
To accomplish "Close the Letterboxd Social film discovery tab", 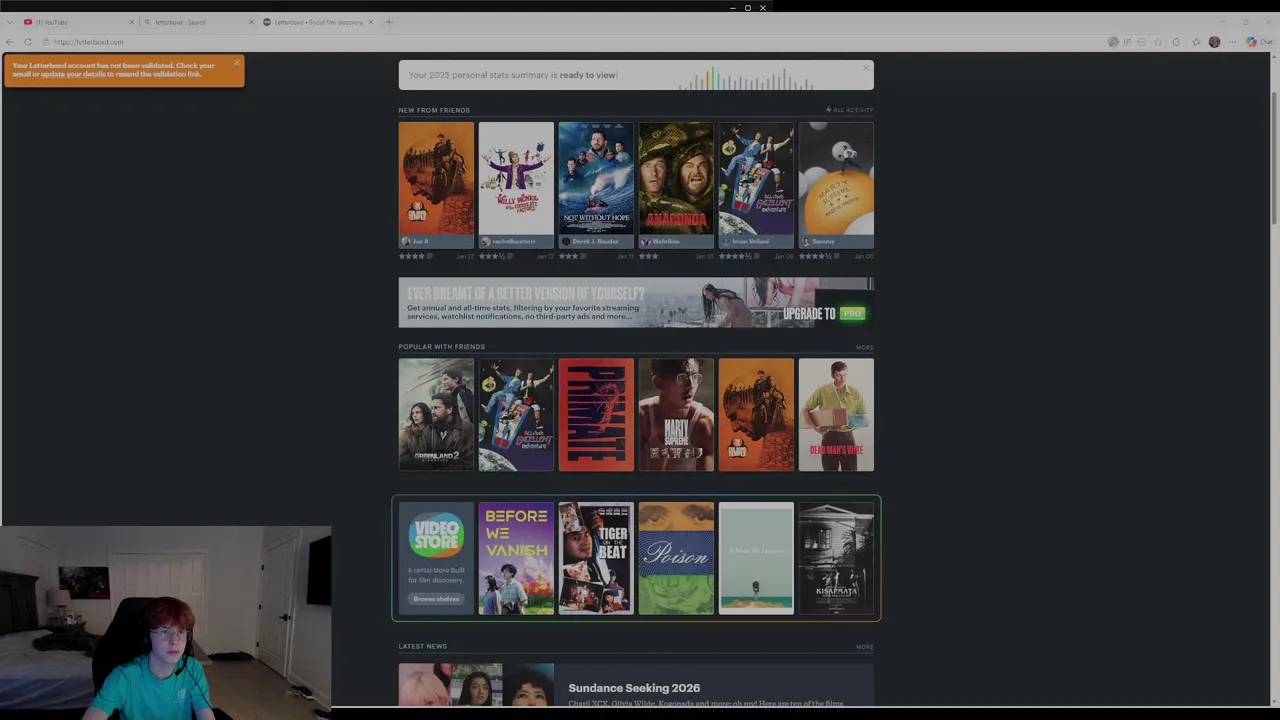I will tap(371, 22).
